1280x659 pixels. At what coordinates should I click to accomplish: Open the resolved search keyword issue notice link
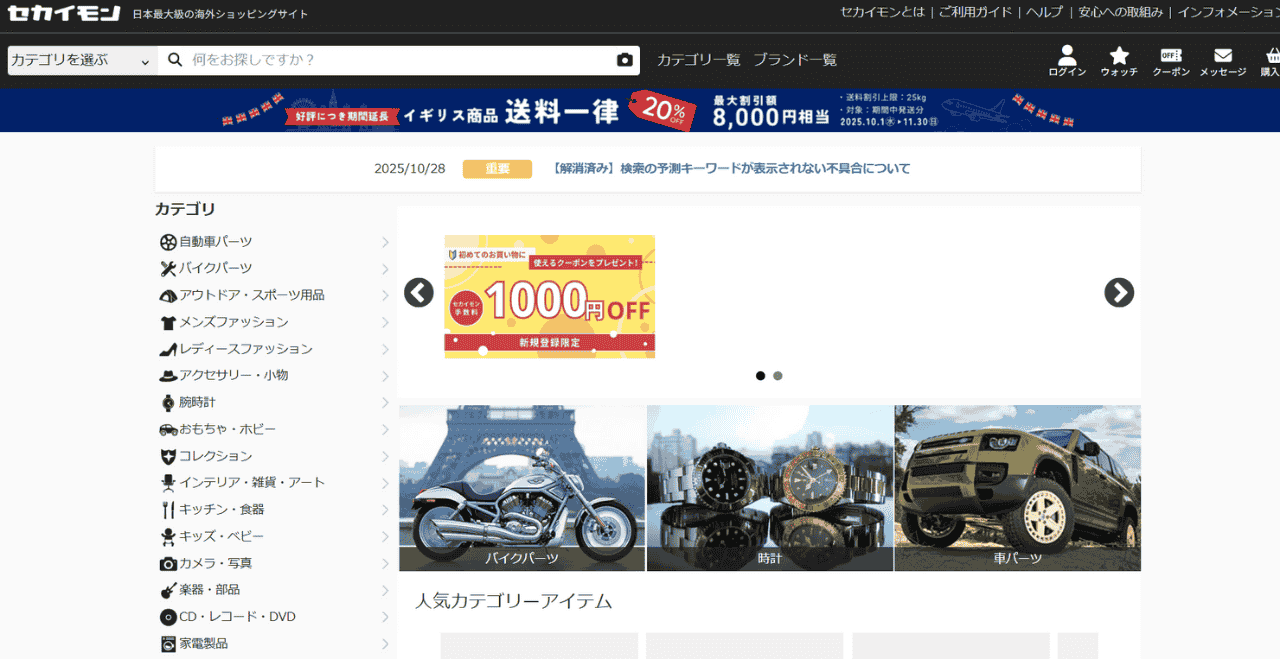coord(731,169)
